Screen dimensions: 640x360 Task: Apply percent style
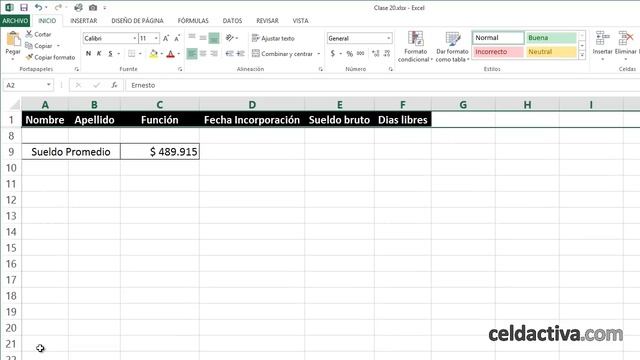click(349, 53)
